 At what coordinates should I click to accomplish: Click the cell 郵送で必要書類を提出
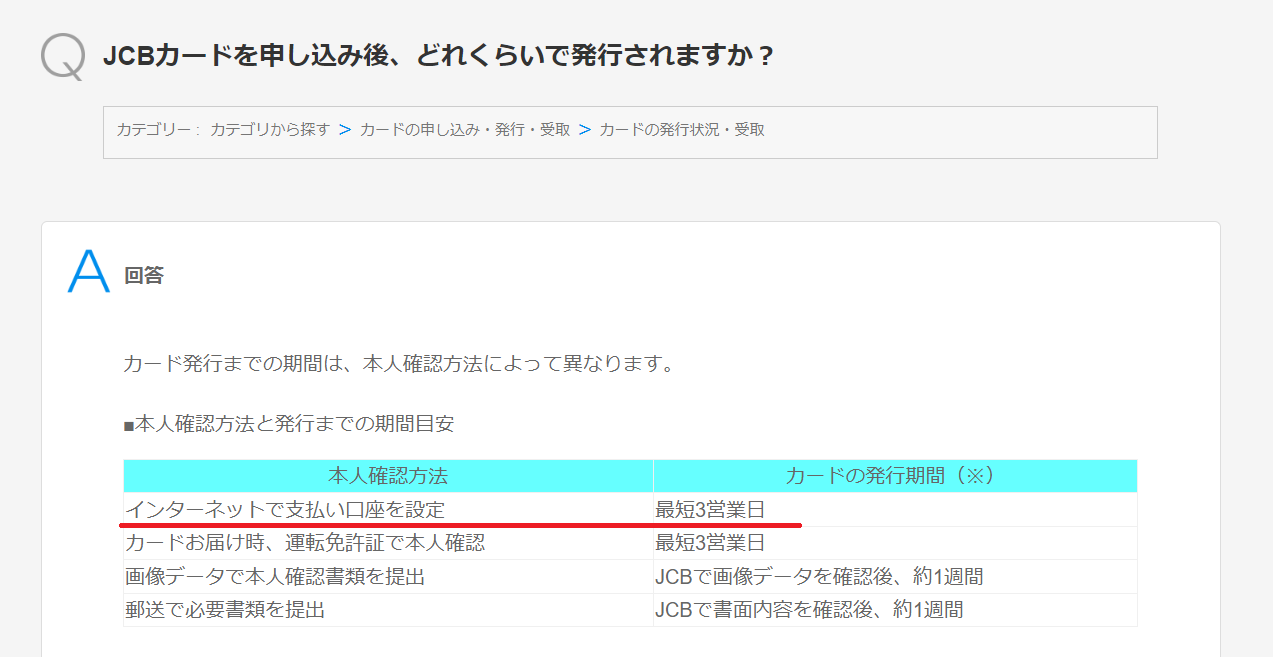tap(388, 609)
